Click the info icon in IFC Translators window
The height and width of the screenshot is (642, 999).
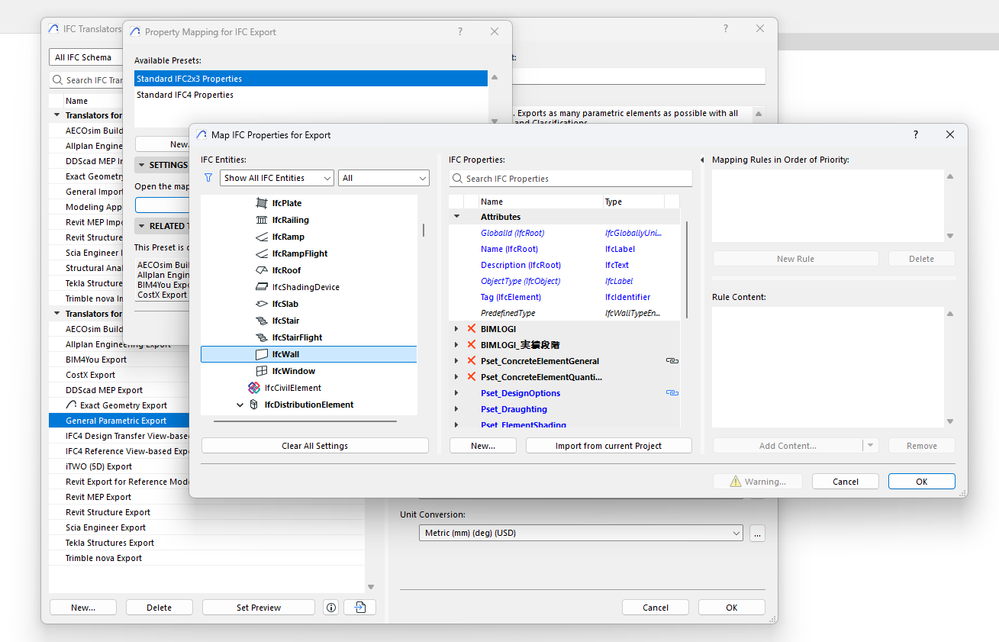coord(331,608)
